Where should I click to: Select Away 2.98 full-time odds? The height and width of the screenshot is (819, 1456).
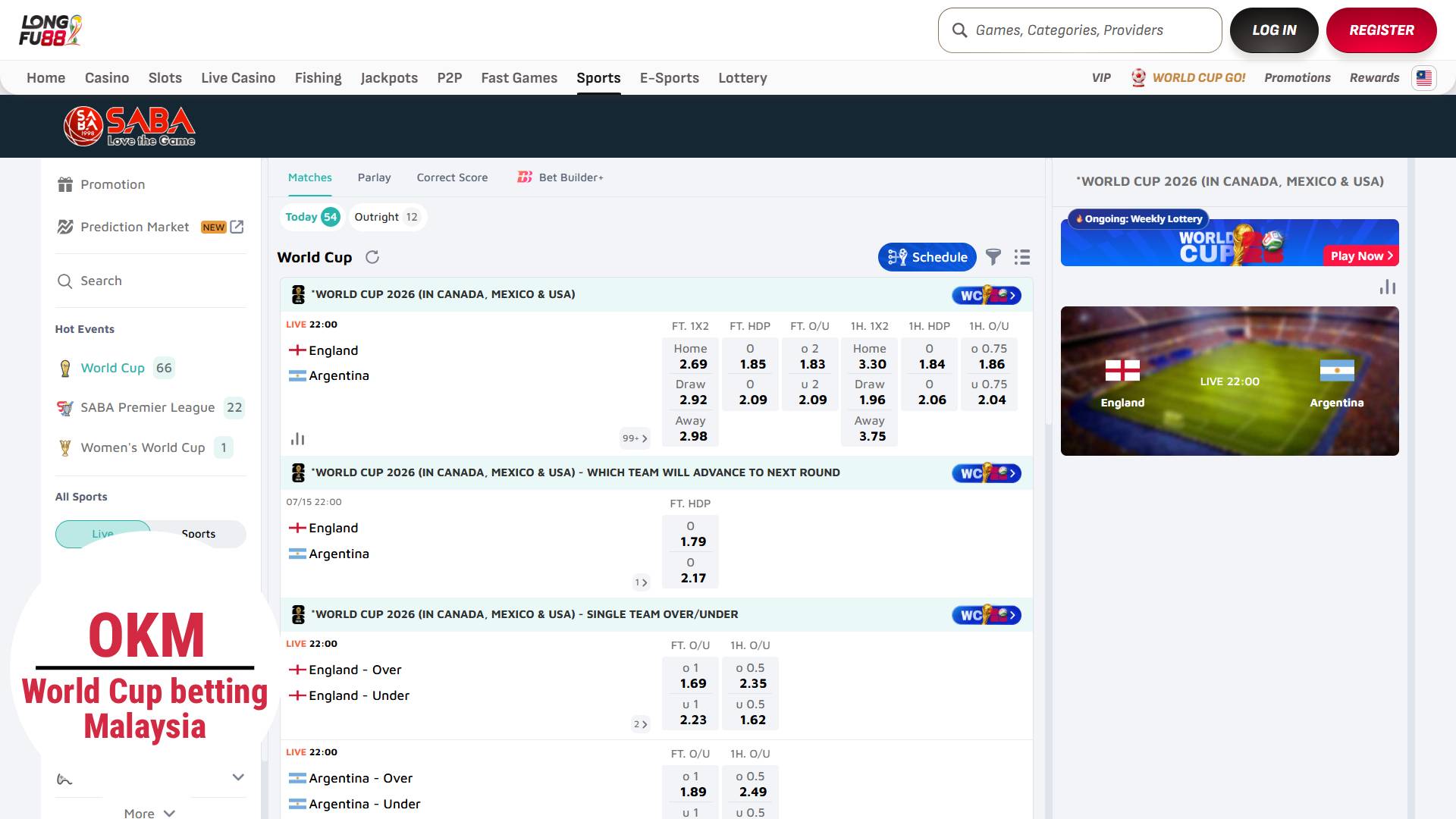pyautogui.click(x=691, y=428)
